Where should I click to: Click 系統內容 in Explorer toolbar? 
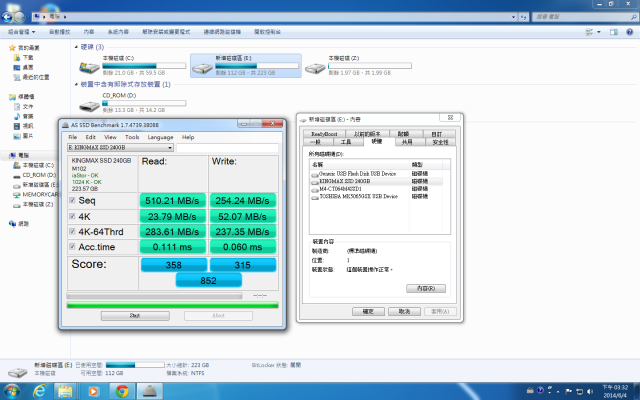coord(118,32)
